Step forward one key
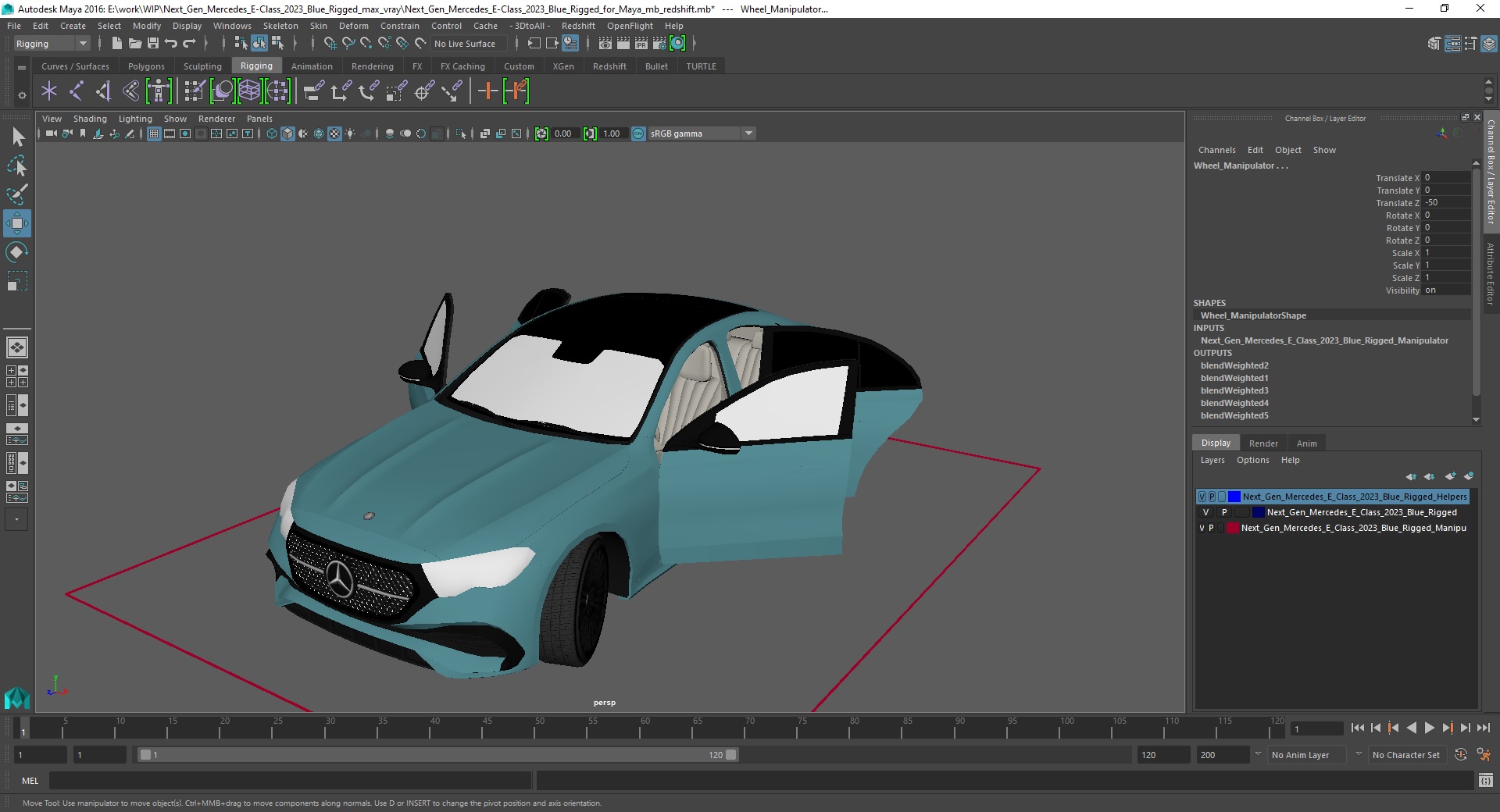 pyautogui.click(x=1448, y=728)
